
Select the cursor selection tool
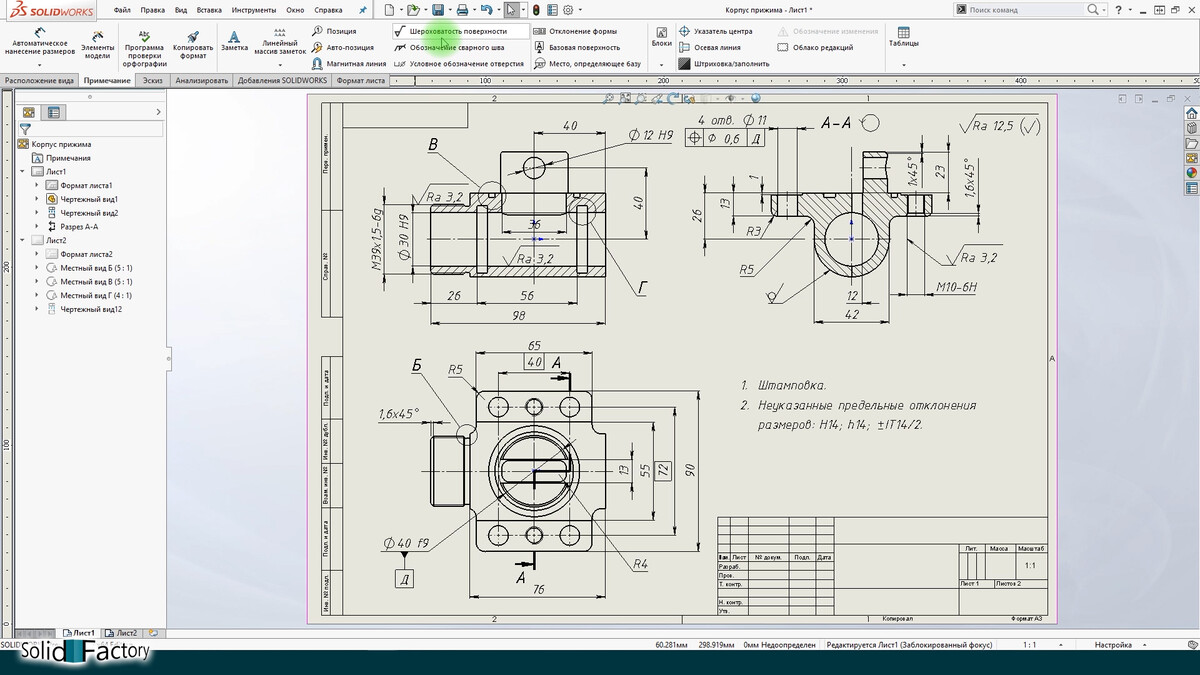pyautogui.click(x=511, y=9)
